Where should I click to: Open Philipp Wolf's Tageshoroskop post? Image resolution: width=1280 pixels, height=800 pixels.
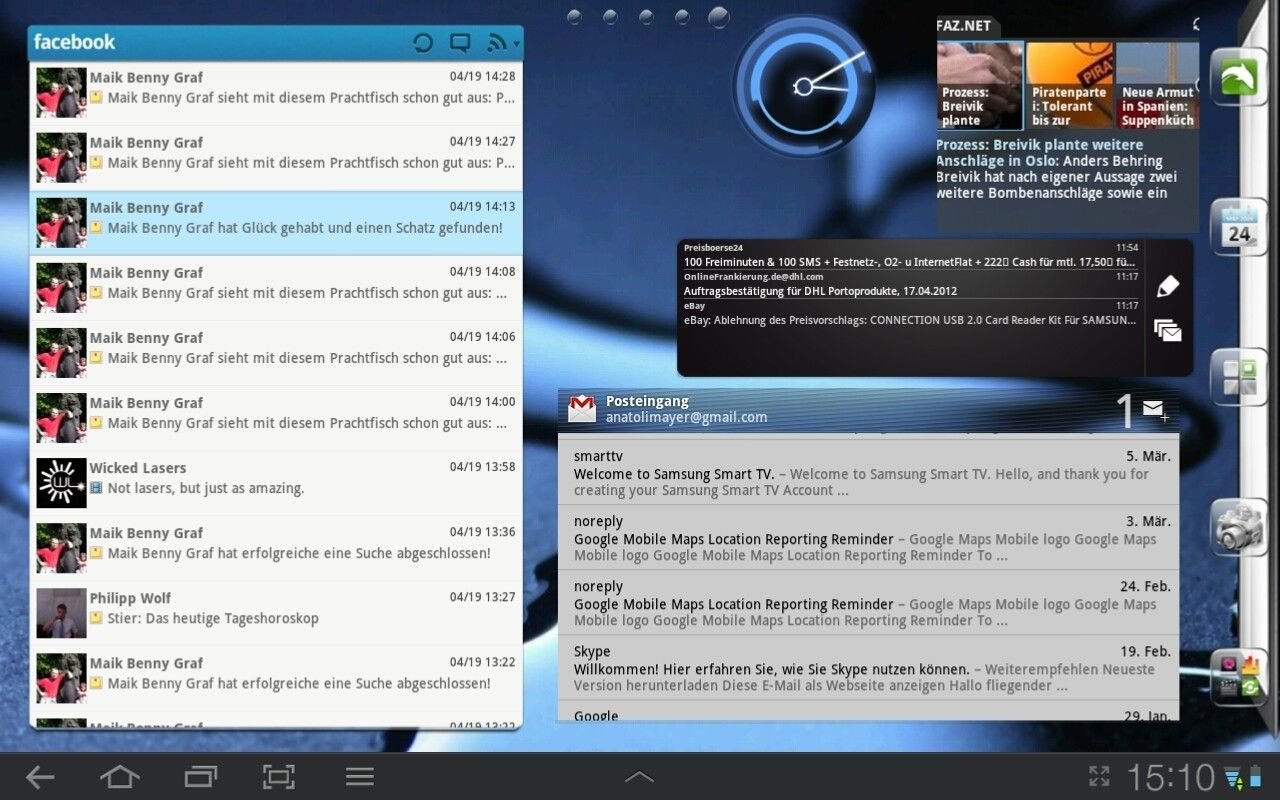pyautogui.click(x=276, y=613)
